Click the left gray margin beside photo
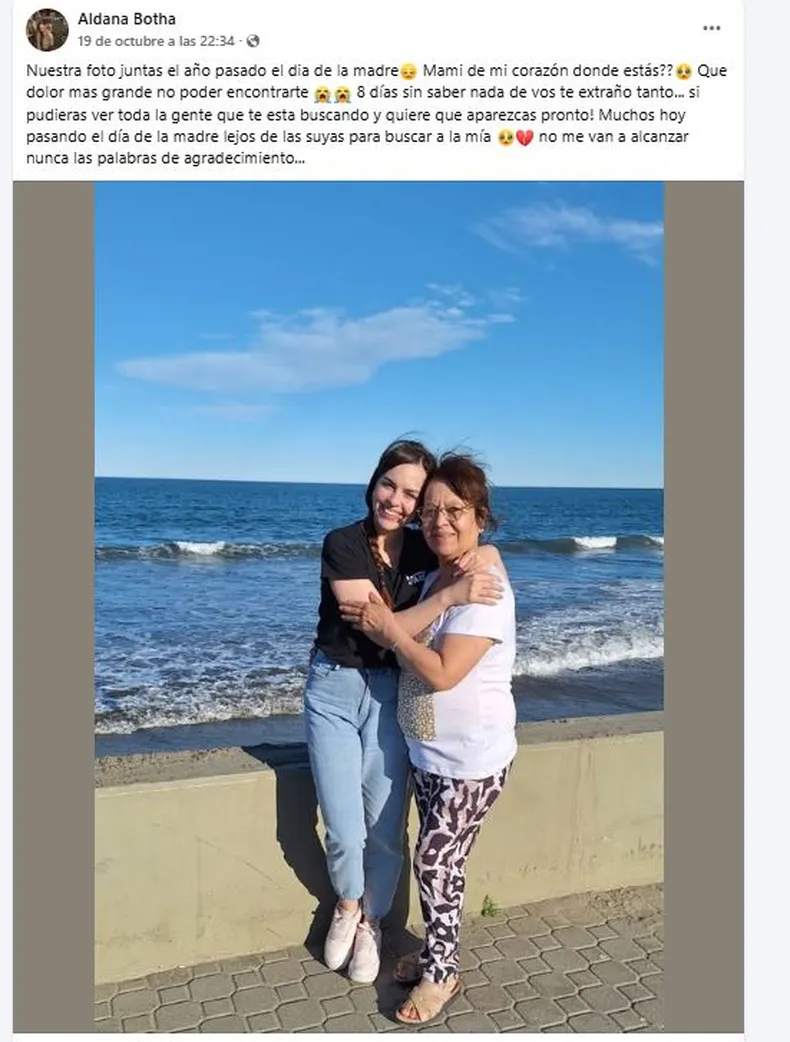790x1042 pixels. point(54,606)
